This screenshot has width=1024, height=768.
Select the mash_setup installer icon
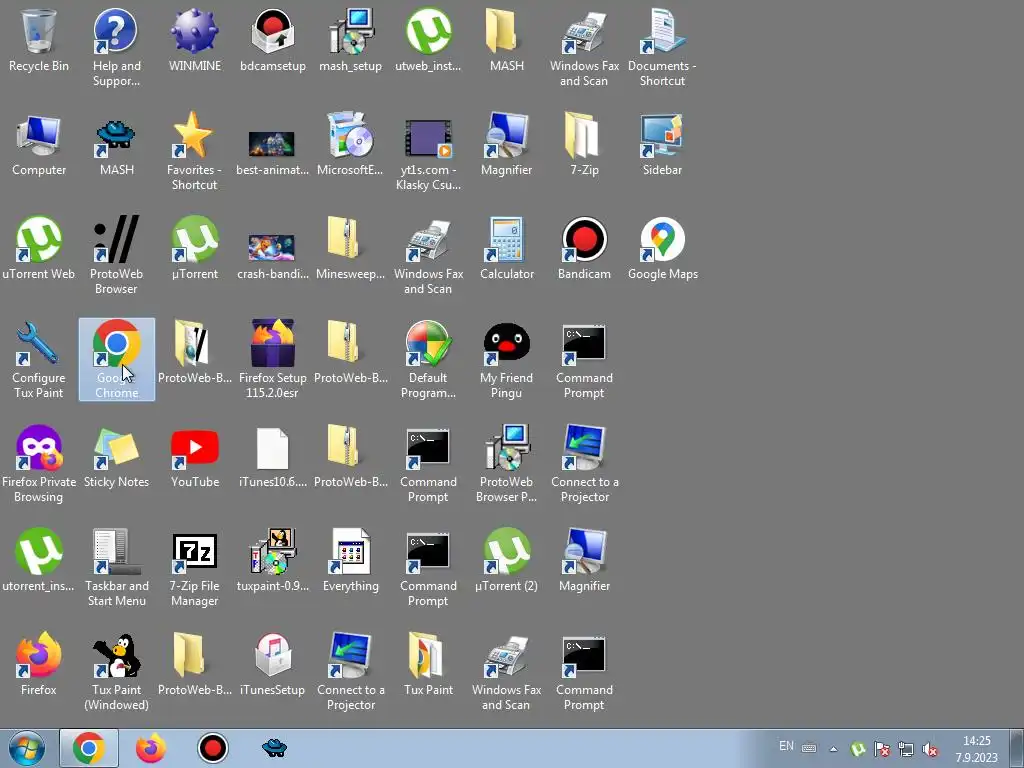(351, 40)
